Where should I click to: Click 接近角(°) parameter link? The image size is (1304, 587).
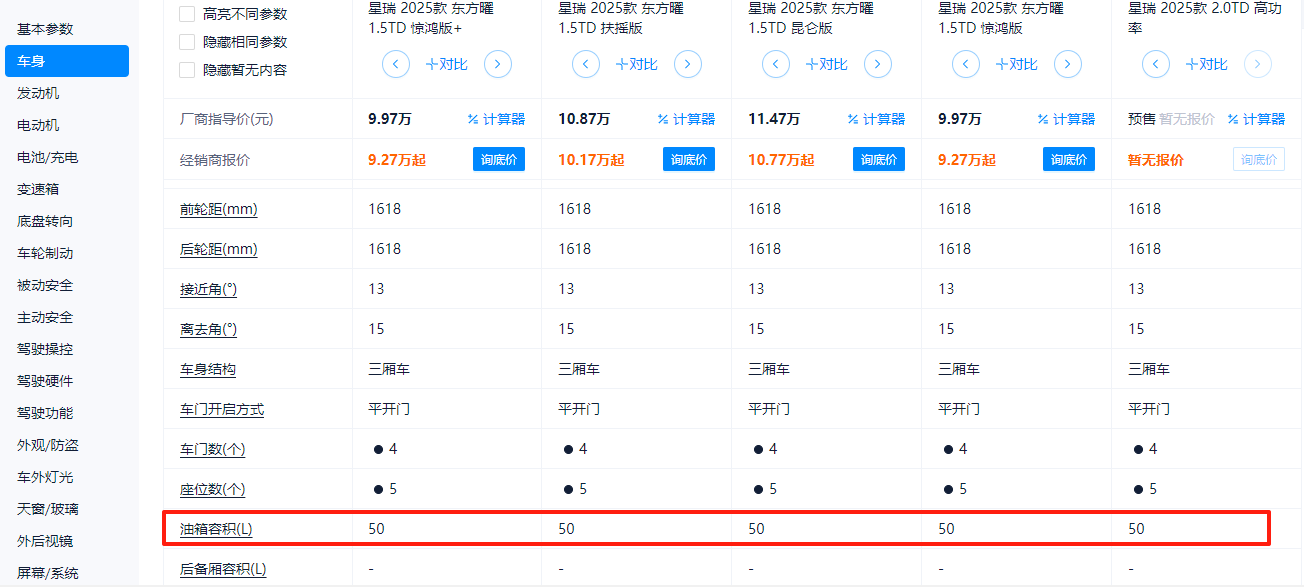(x=209, y=289)
